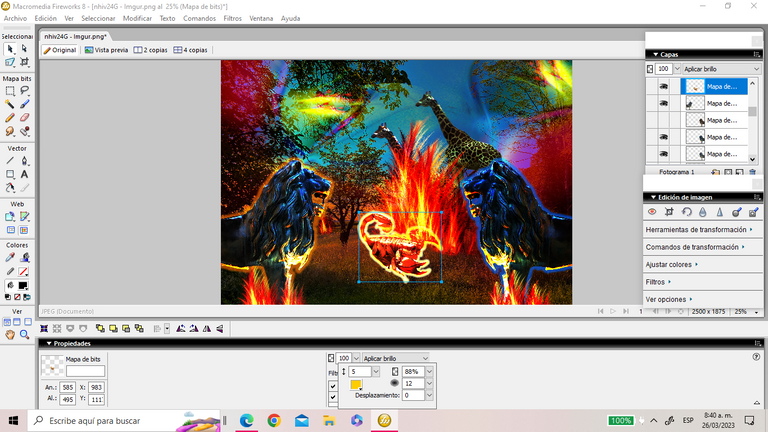Select the Blur tool
768x432 pixels.
10,131
